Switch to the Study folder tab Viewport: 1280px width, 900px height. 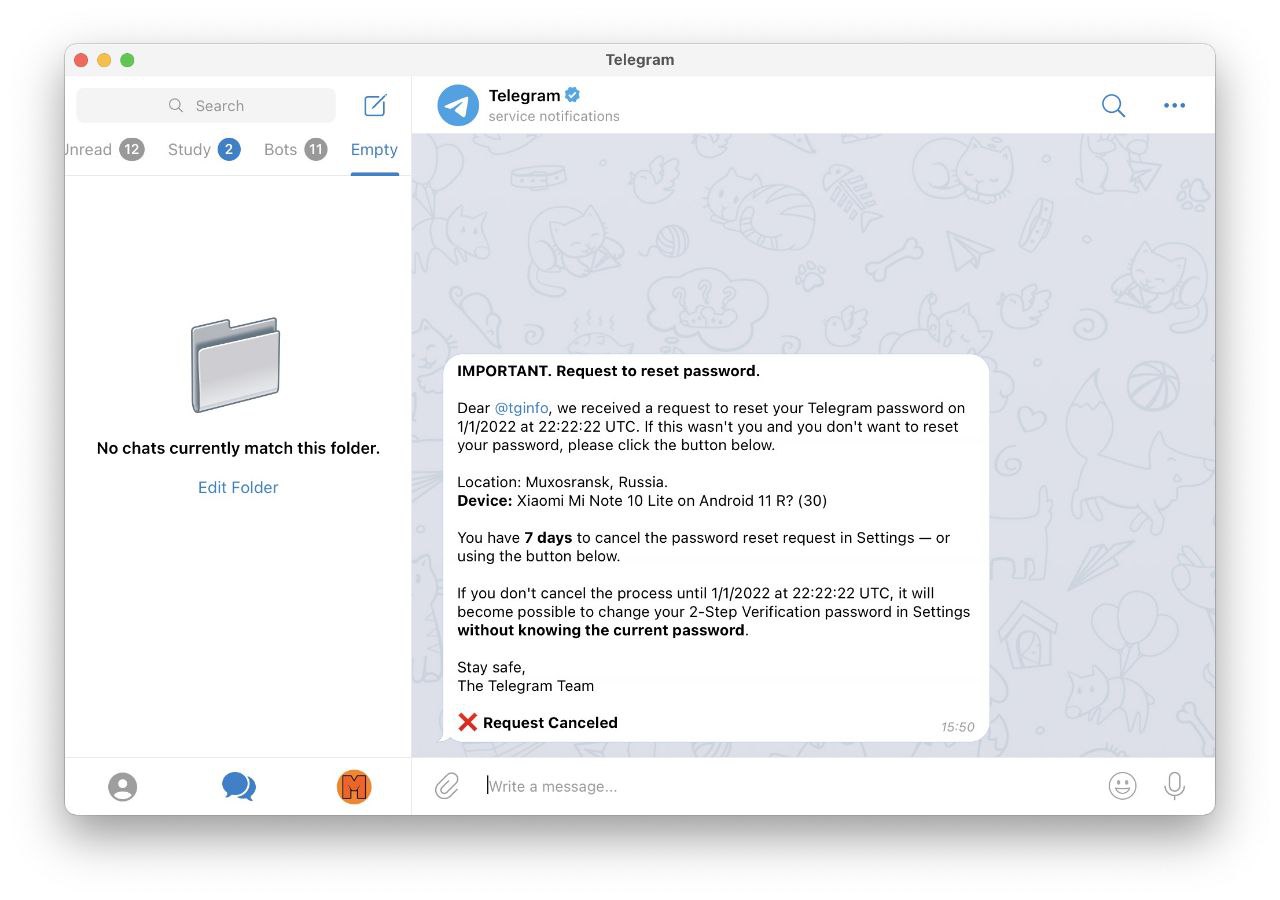pyautogui.click(x=204, y=150)
